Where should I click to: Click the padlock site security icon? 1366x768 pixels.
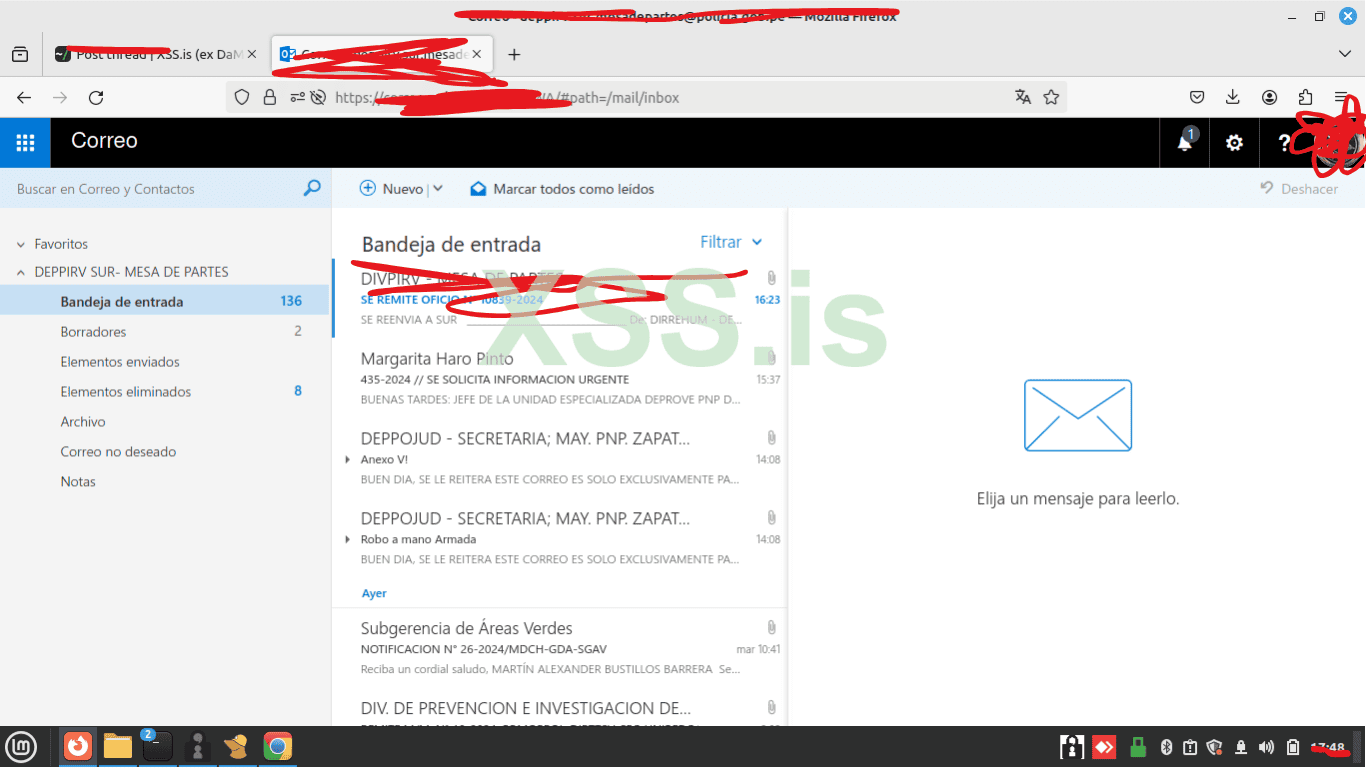pos(269,97)
